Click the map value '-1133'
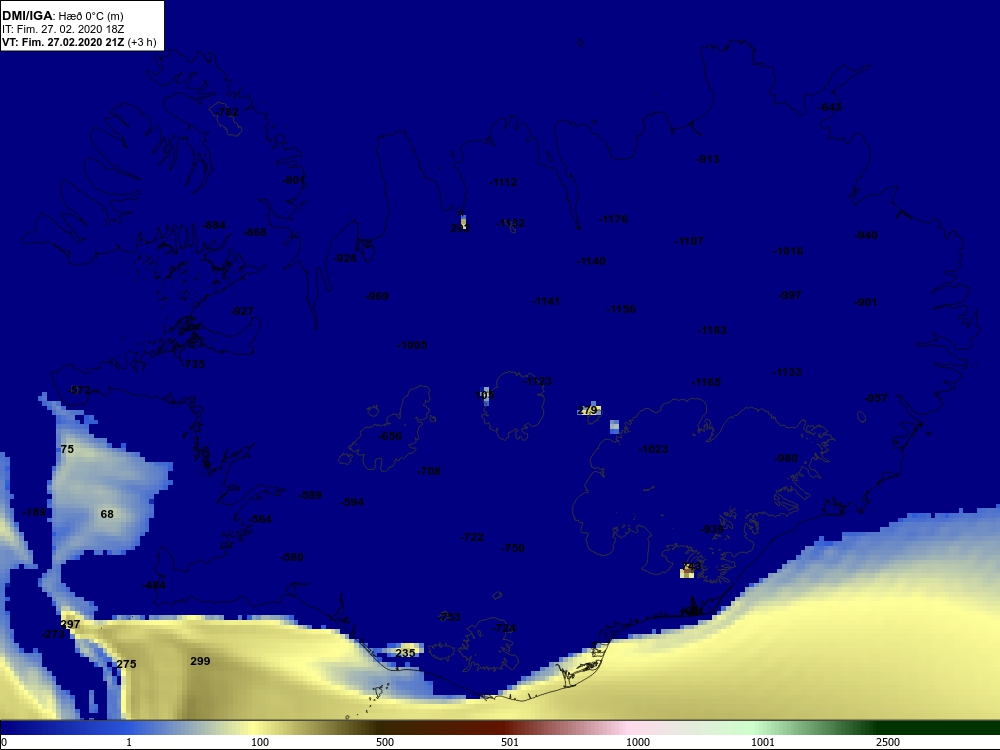 [x=787, y=372]
